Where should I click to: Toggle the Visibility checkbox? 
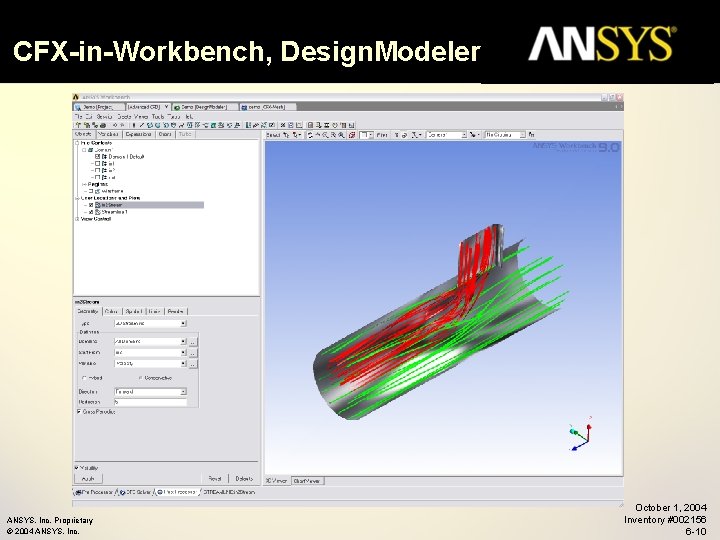(77, 468)
